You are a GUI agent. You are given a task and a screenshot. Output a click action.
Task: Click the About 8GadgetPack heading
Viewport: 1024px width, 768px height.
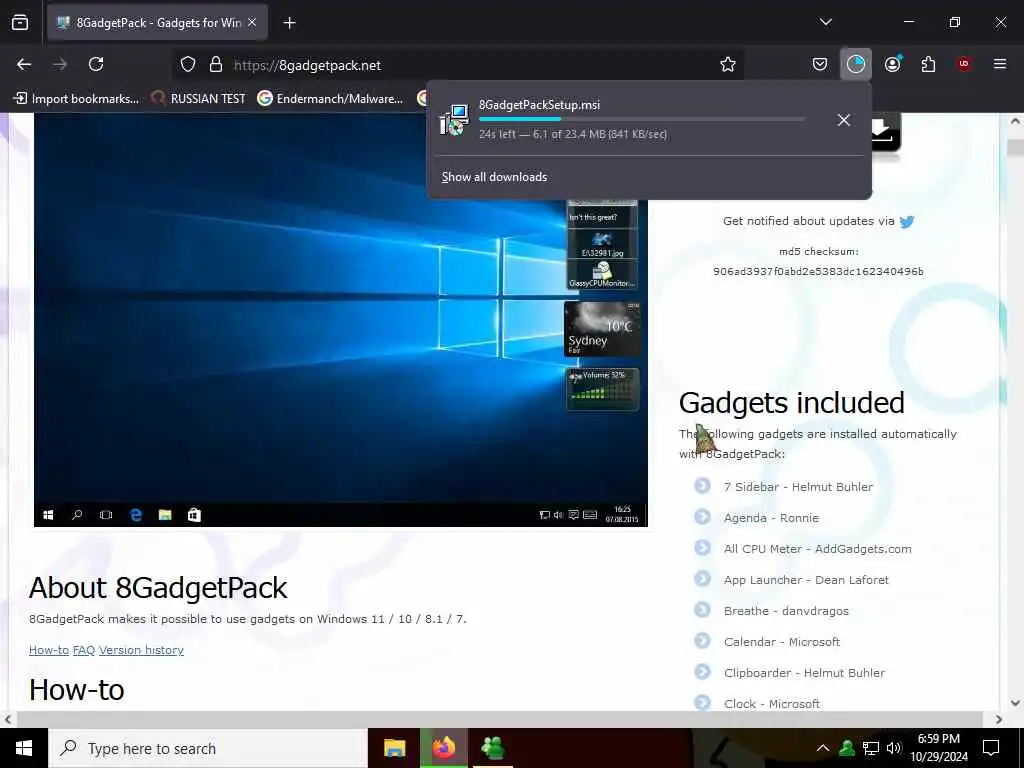(x=158, y=588)
